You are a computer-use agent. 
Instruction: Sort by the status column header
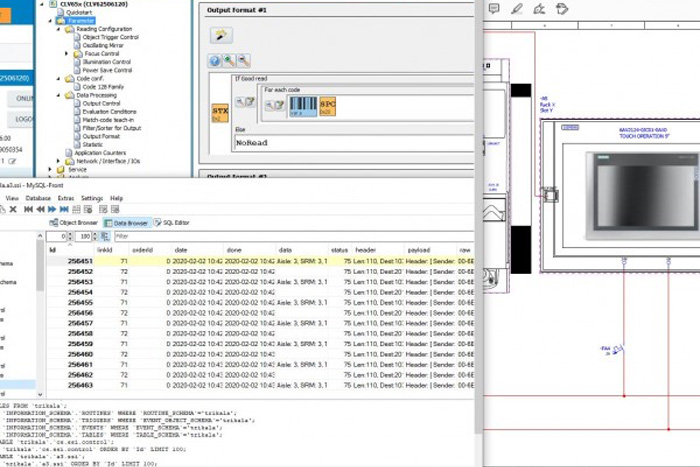(x=339, y=250)
